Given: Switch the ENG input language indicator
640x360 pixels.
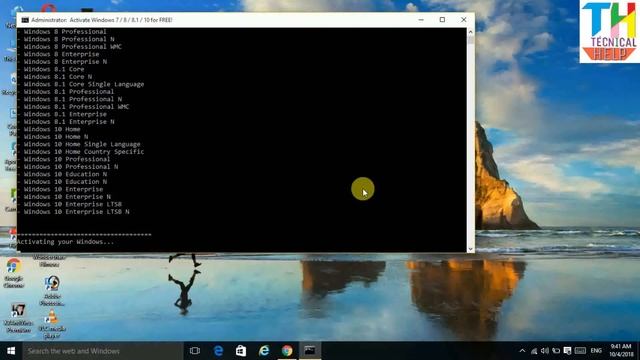Looking at the screenshot, I should 596,351.
